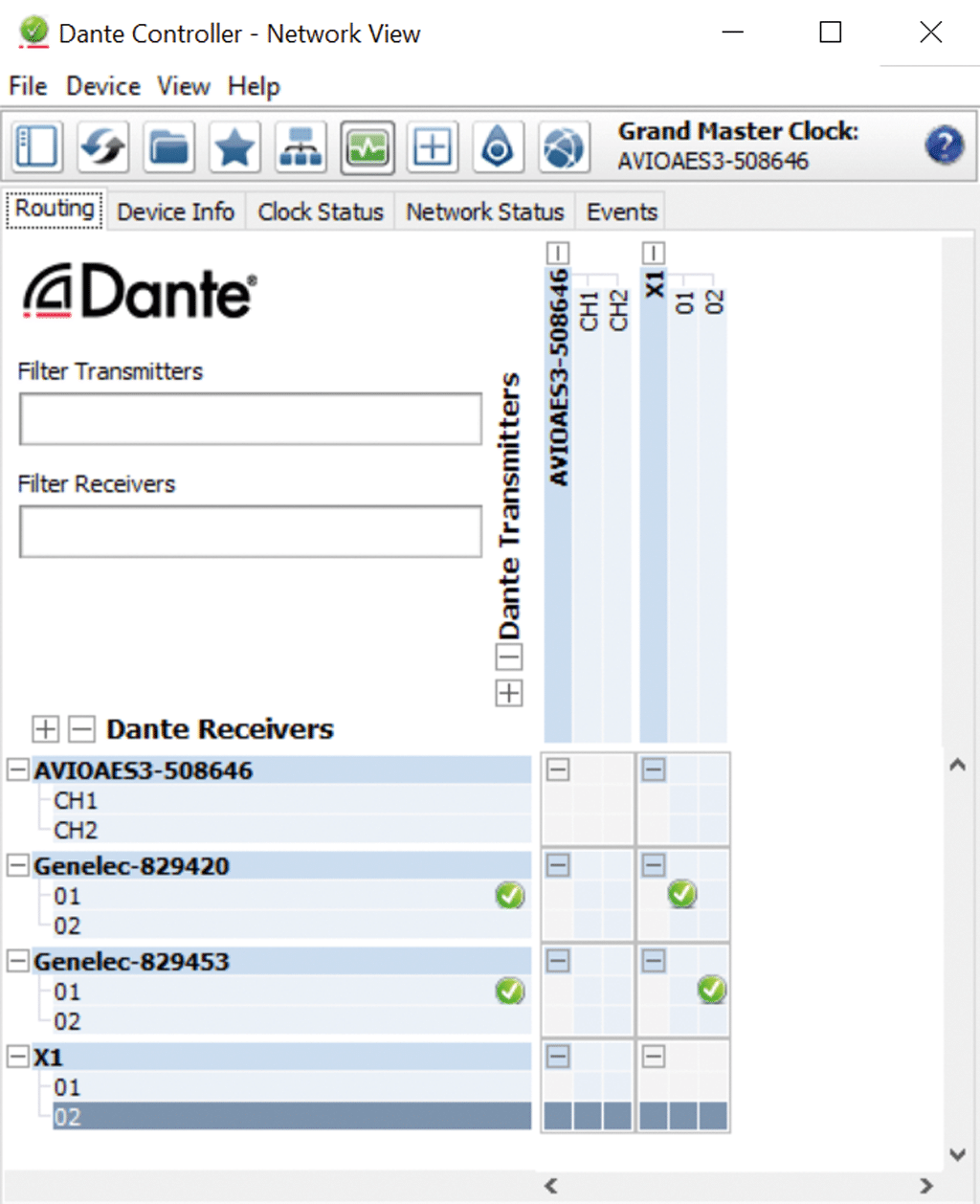Select Genelec-829420 channel 02 row

point(292,925)
